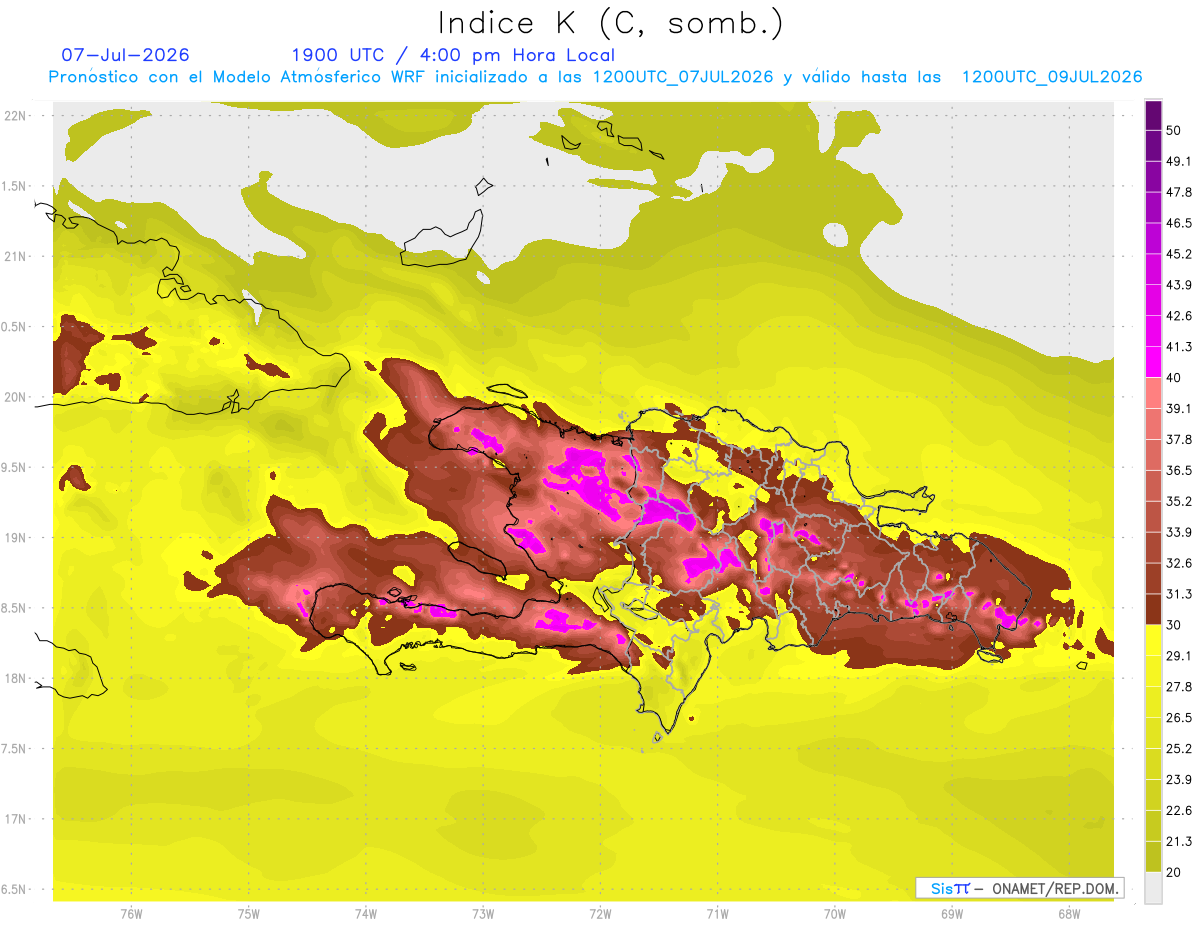Click the longitude axis label '69W'
The width and height of the screenshot is (1200, 927).
pyautogui.click(x=952, y=914)
